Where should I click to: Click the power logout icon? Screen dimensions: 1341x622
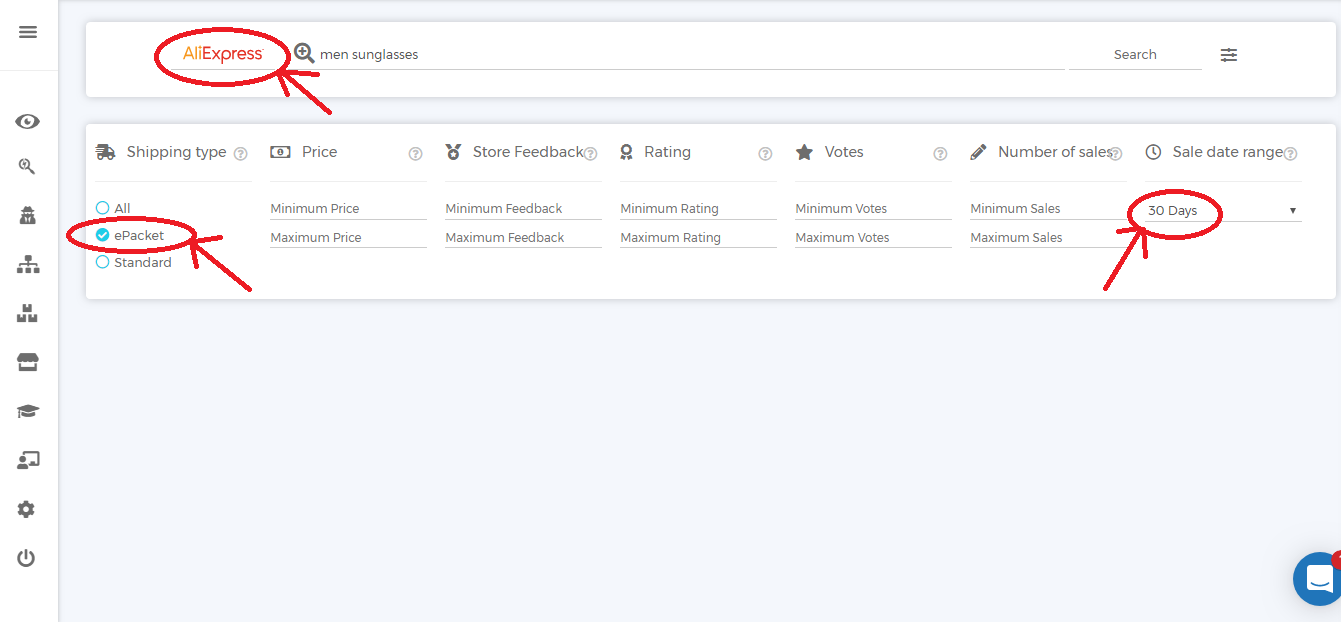(27, 558)
